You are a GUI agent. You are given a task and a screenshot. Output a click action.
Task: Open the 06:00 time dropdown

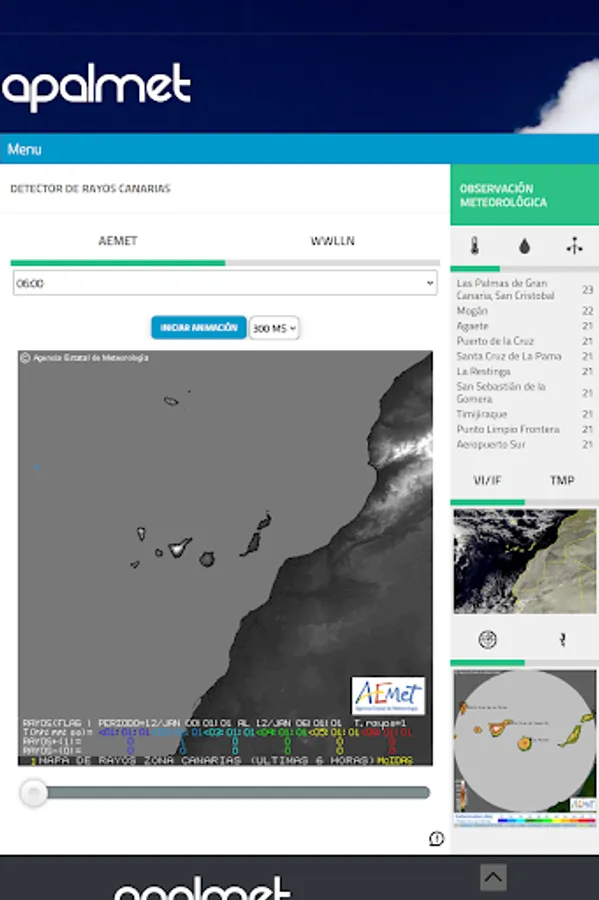[x=225, y=283]
